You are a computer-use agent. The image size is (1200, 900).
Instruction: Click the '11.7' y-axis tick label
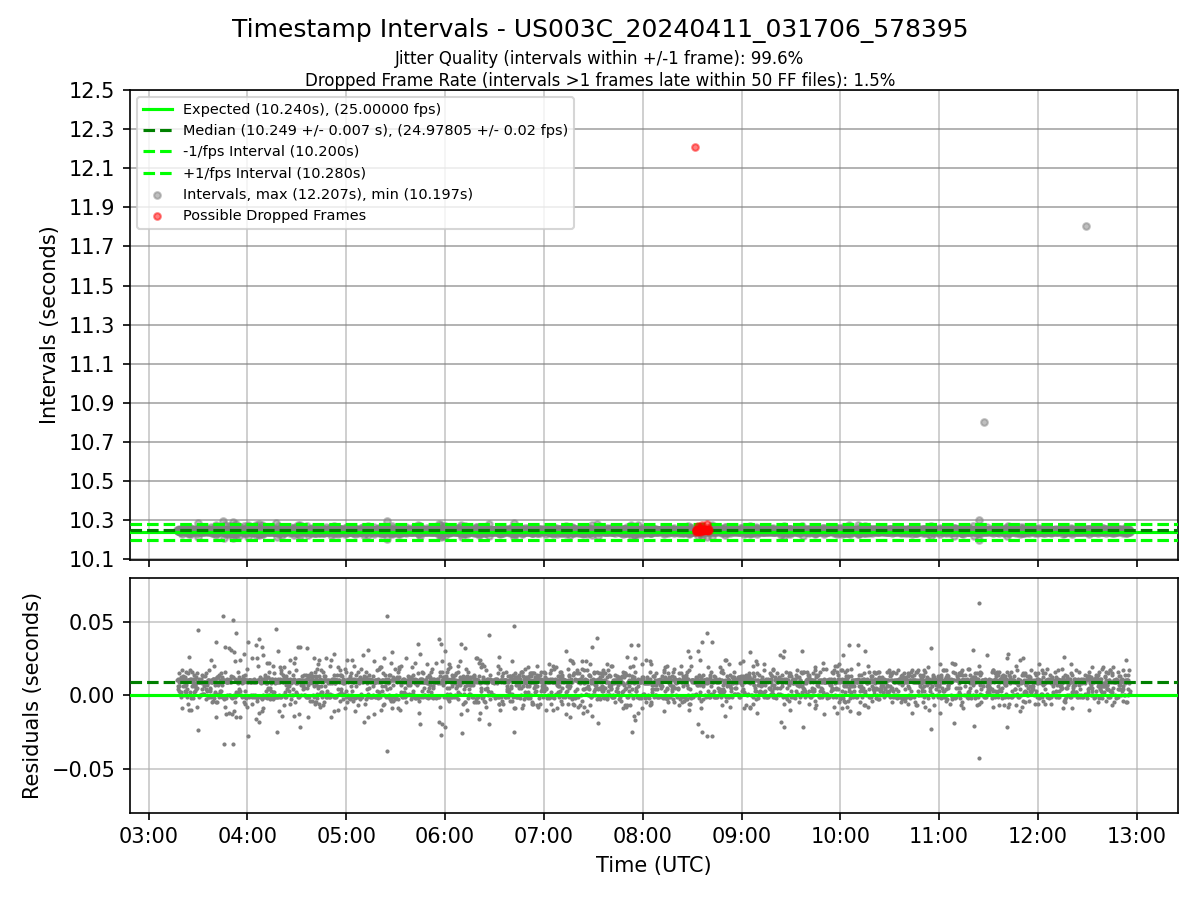click(92, 247)
